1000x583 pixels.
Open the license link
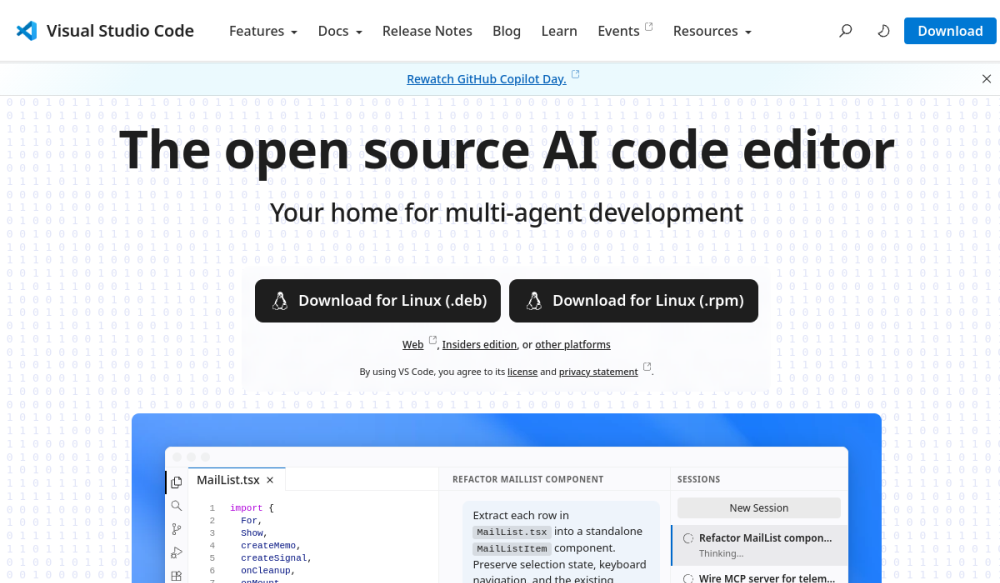[x=522, y=372]
